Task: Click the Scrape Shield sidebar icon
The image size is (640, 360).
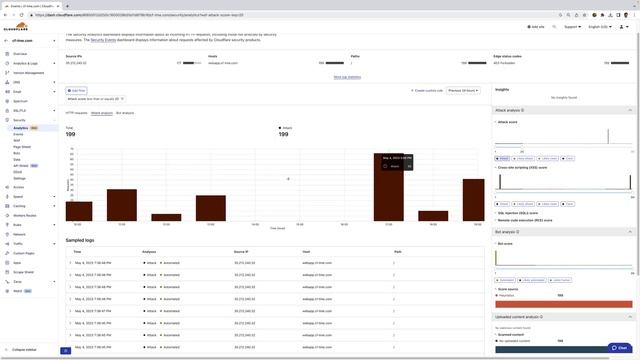Action: (7, 272)
